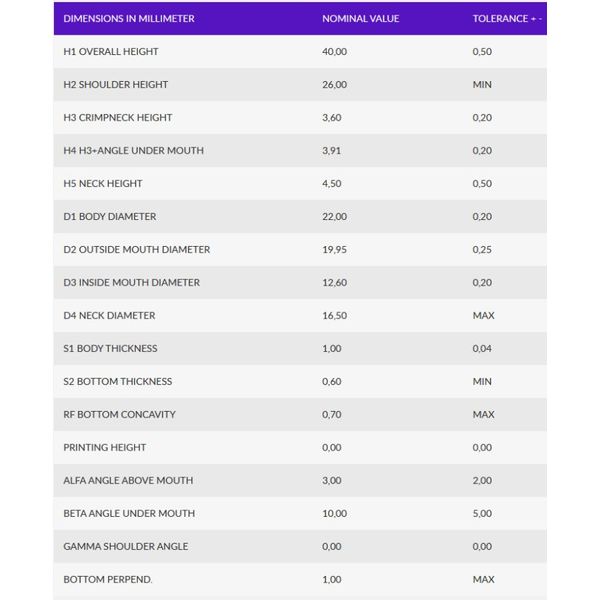Click the D1 Body Diameter label
The width and height of the screenshot is (600, 600).
pyautogui.click(x=109, y=217)
